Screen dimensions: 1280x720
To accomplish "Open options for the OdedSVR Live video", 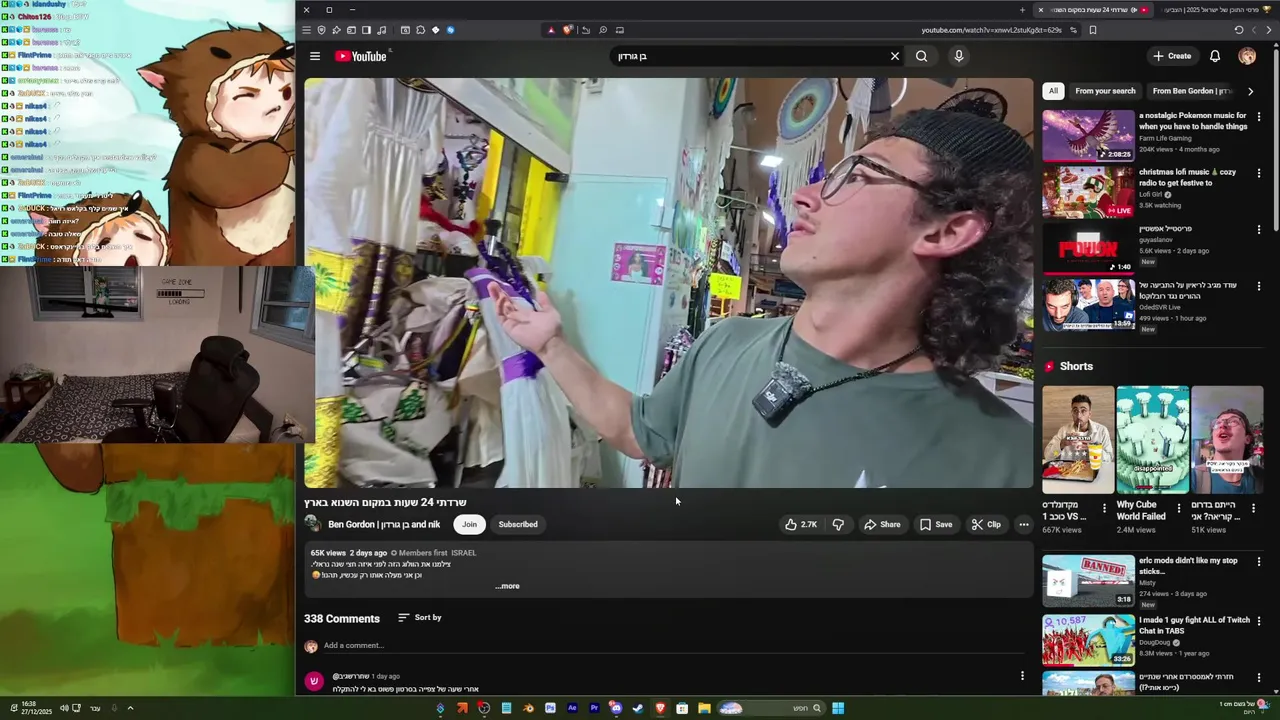I will coord(1259,287).
